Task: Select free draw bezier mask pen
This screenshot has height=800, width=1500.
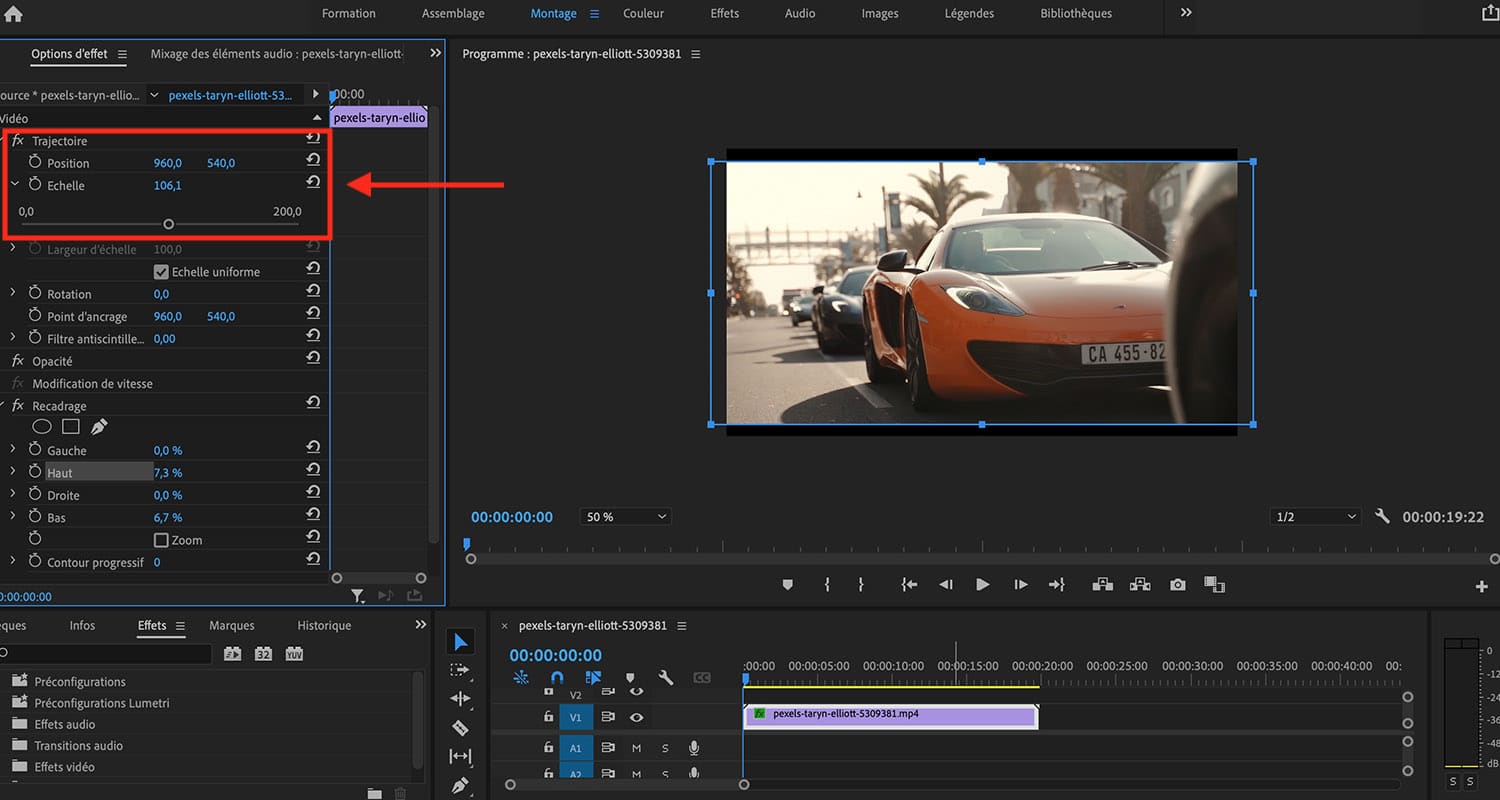Action: coord(99,427)
